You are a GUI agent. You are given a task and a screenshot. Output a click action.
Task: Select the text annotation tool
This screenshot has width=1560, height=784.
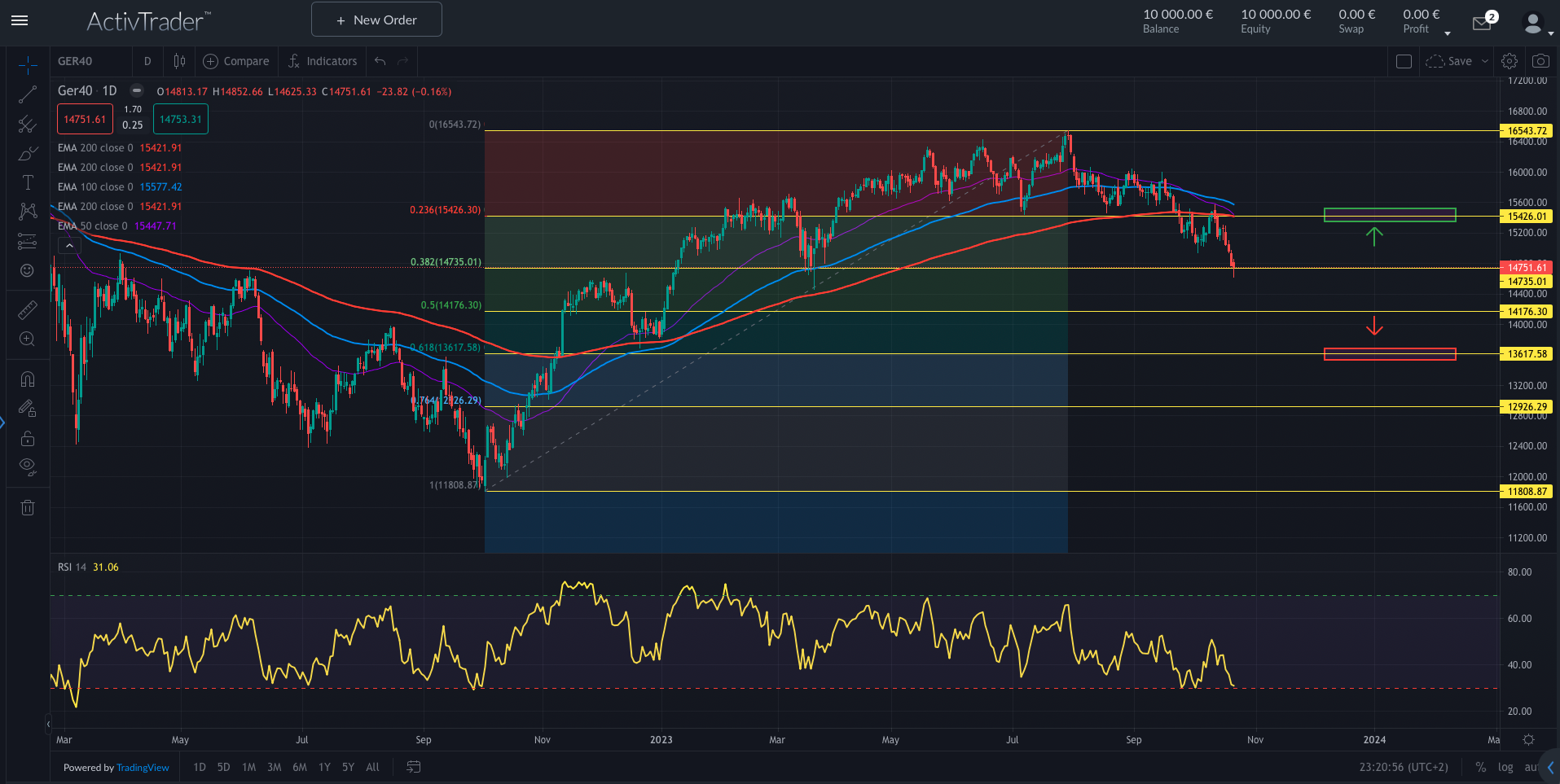(28, 182)
